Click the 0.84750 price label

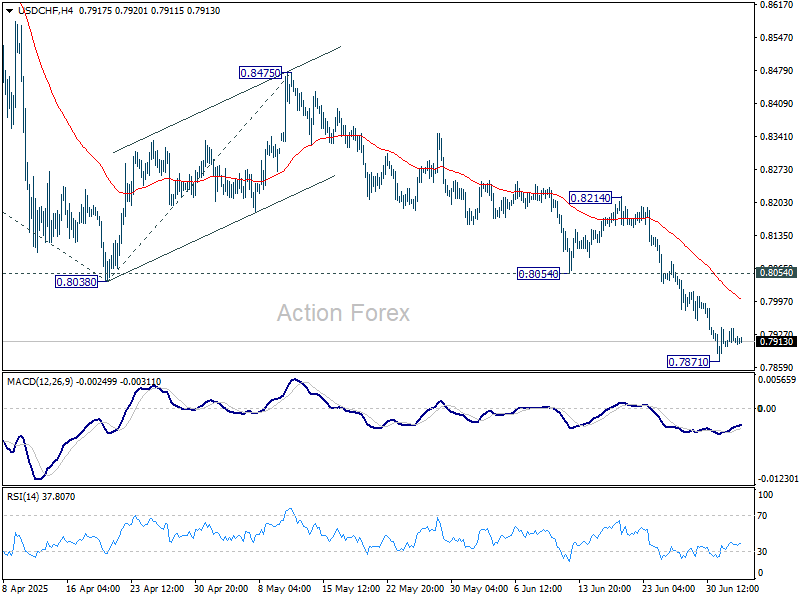tap(261, 73)
